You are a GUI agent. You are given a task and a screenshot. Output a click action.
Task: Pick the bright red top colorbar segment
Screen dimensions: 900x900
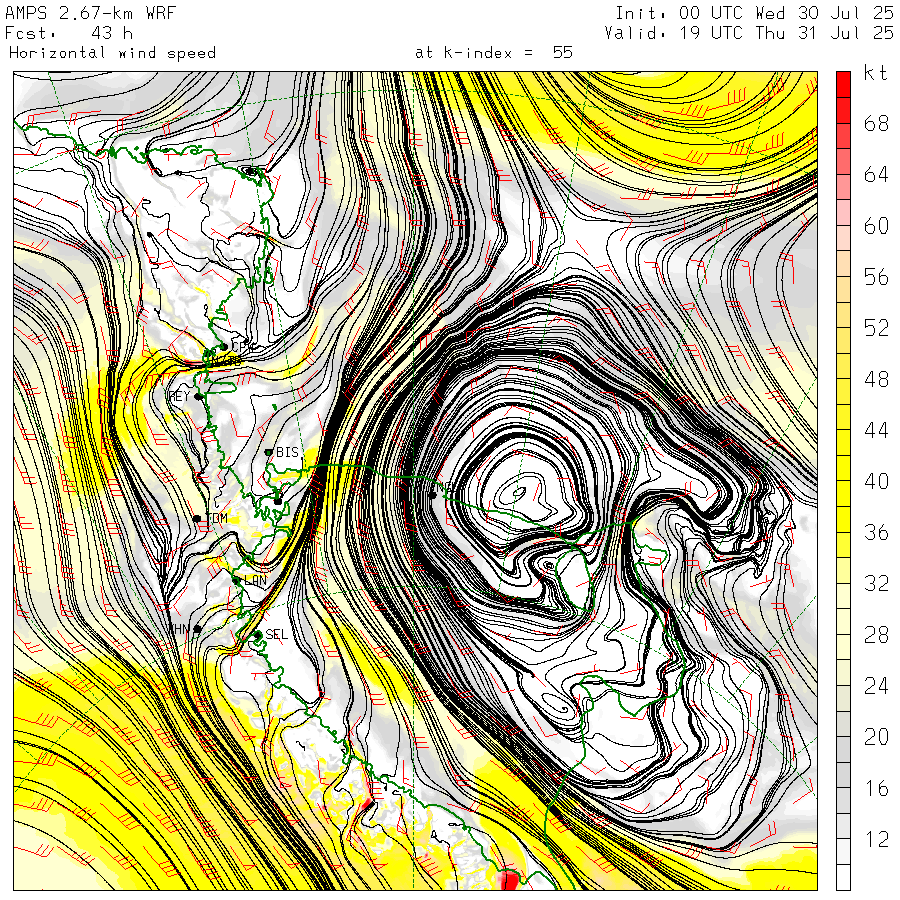point(843,84)
